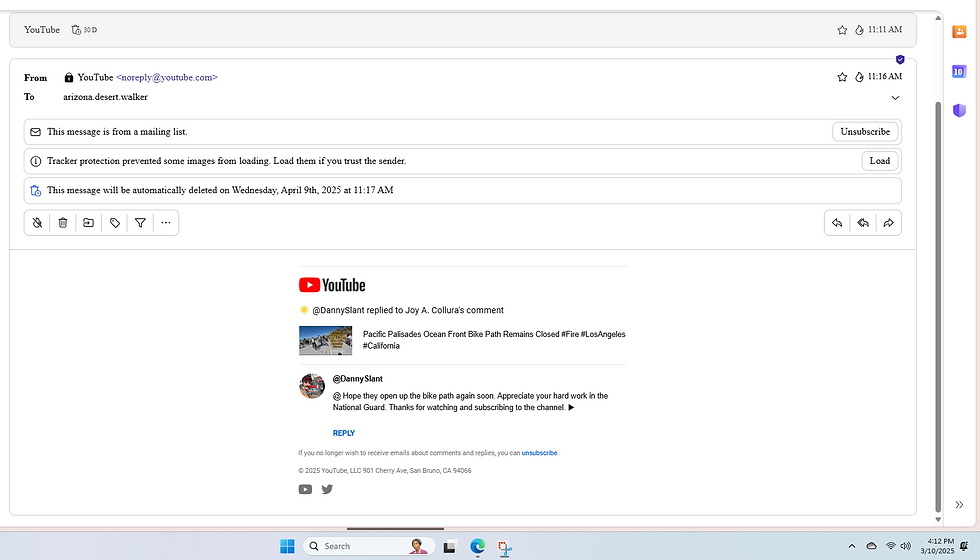Open Microsoft Edge from taskbar
This screenshot has height=560, width=980.
(478, 547)
